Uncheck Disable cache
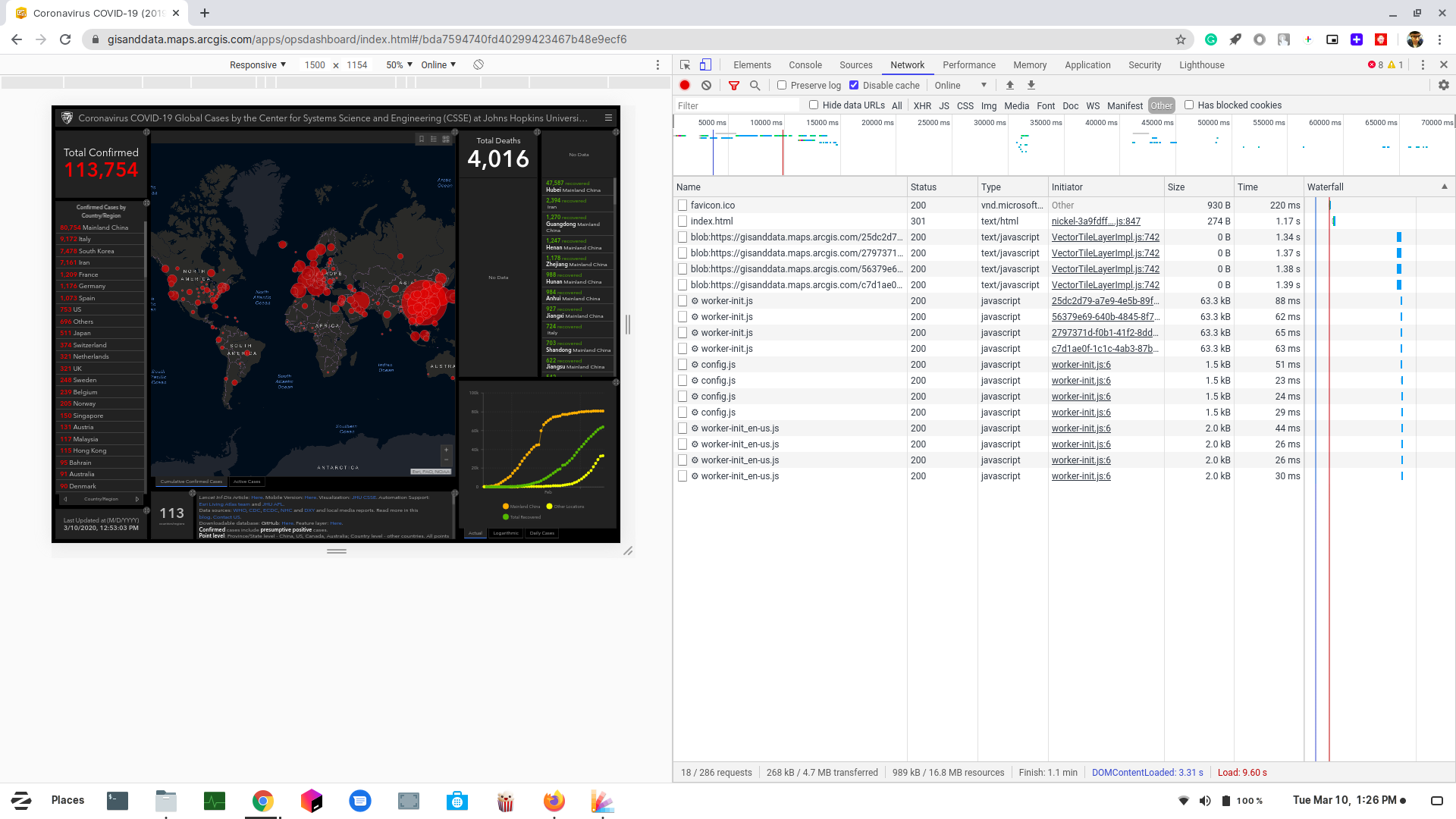1456x819 pixels. (854, 85)
